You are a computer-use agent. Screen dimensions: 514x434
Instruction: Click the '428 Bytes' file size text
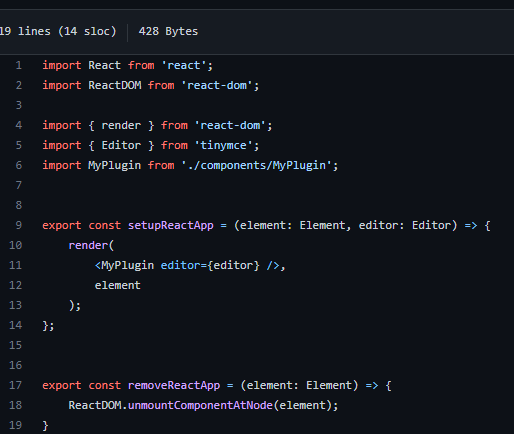(168, 31)
